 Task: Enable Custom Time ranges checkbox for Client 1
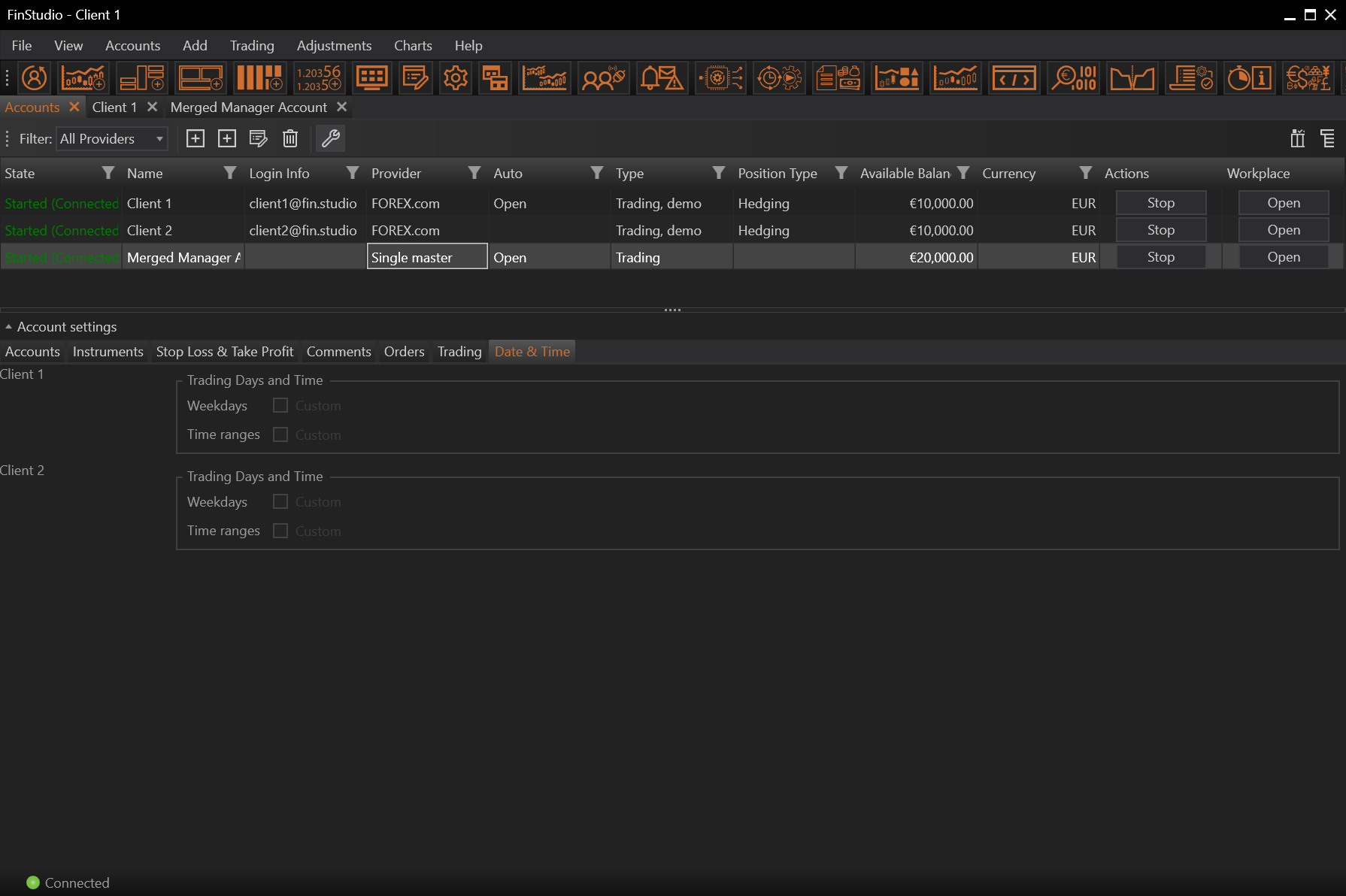pos(280,434)
